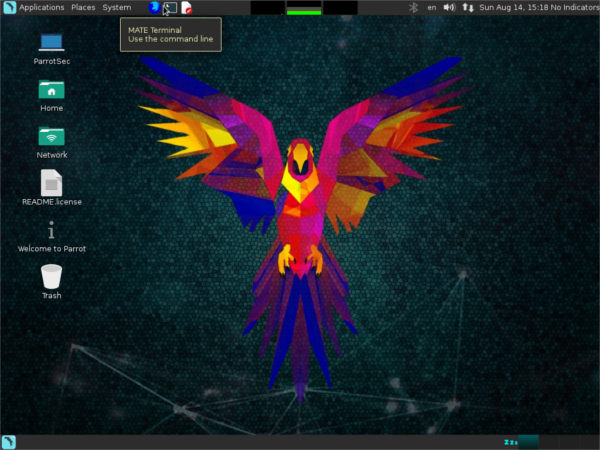The height and width of the screenshot is (450, 600).
Task: Open the Applications menu
Action: 41,7
